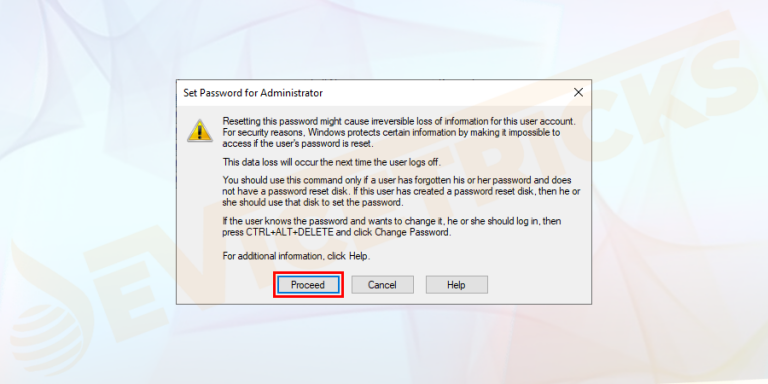This screenshot has height=384, width=768.
Task: Click the word 'Help' in the info sentence
Action: [x=359, y=256]
